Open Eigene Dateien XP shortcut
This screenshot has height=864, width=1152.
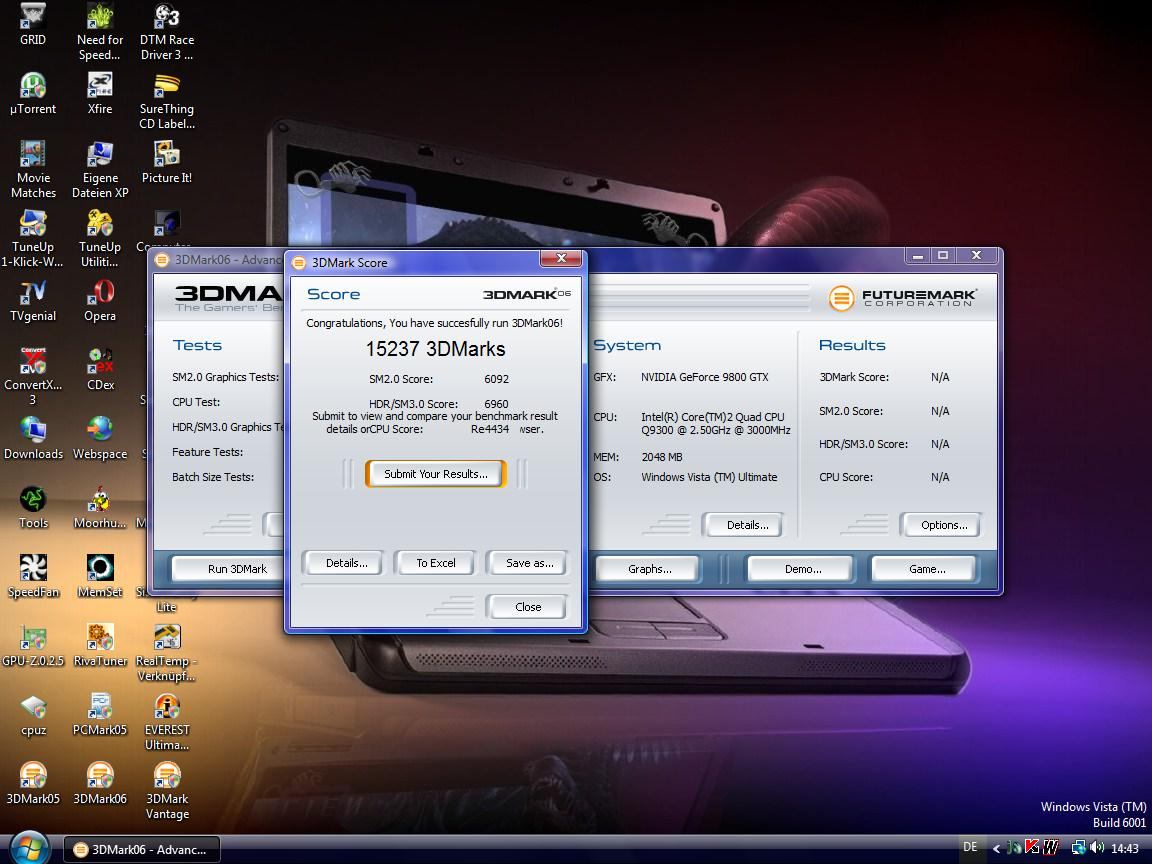(100, 170)
